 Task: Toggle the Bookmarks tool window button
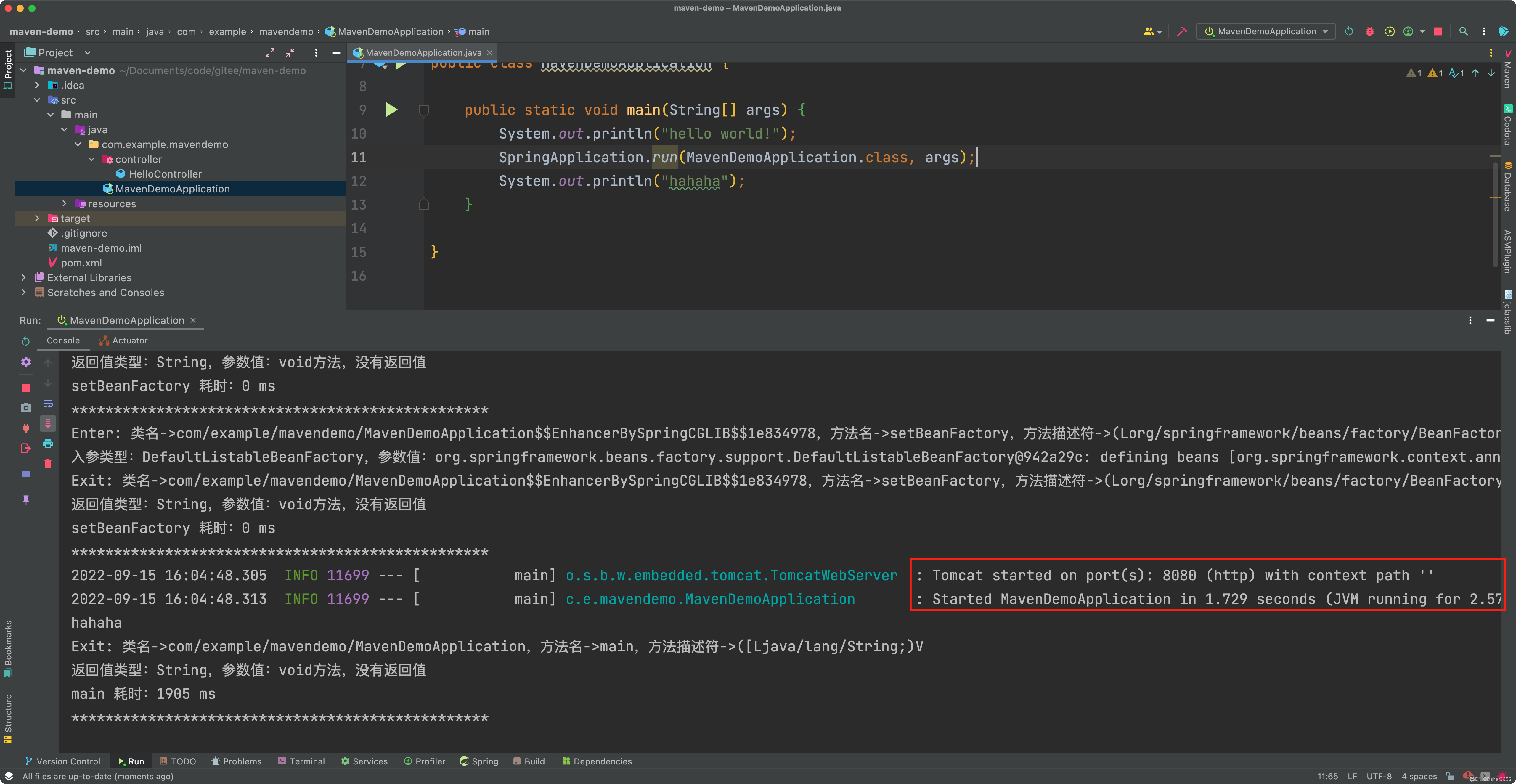8,649
